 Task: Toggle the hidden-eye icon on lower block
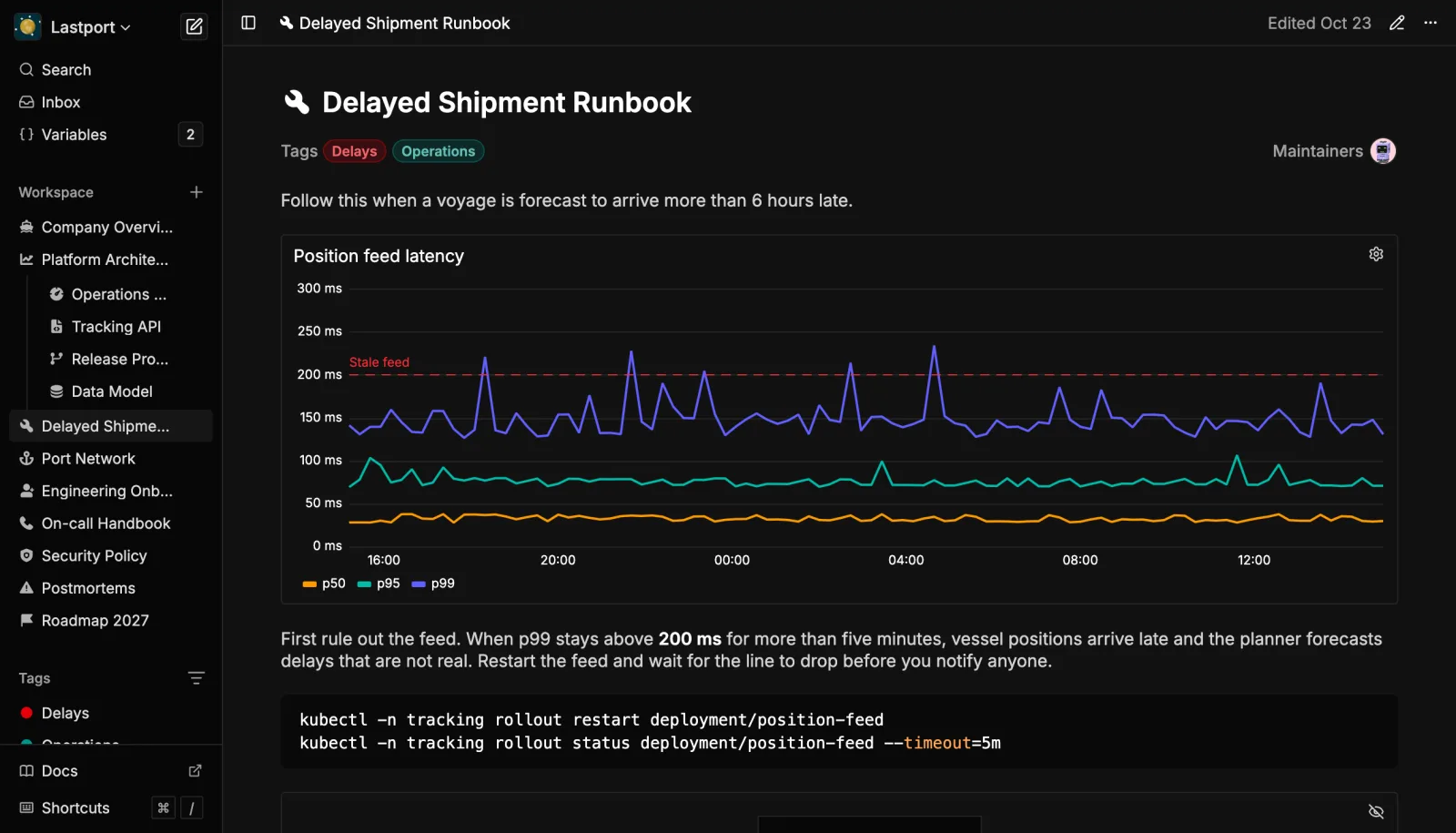click(1376, 811)
